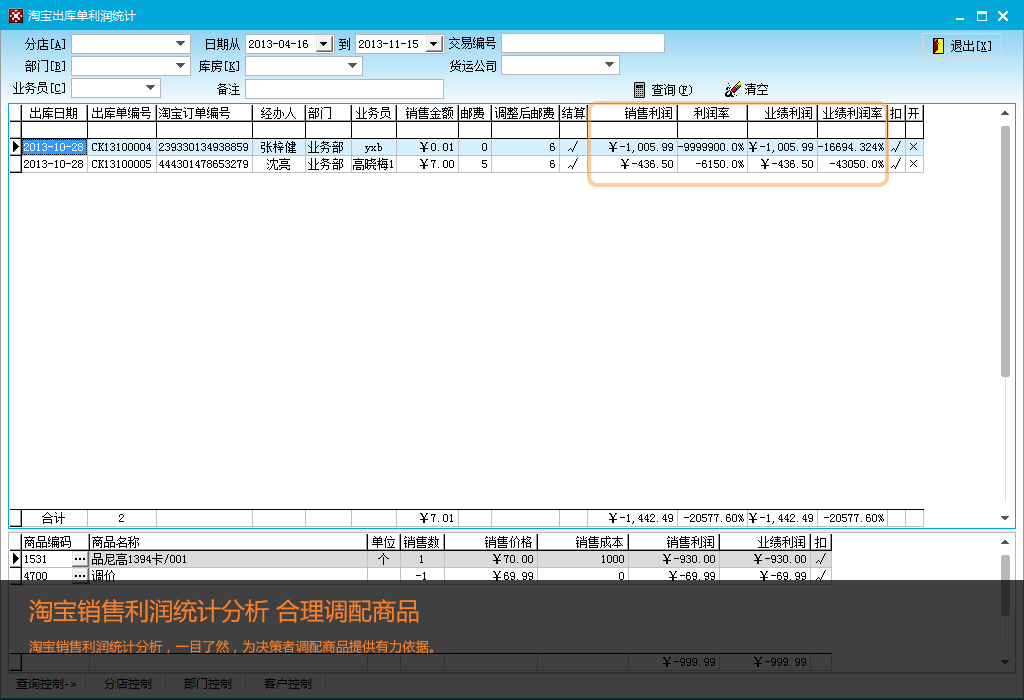The height and width of the screenshot is (700, 1024).
Task: Open the start date picker 2013-04-16
Action: 324,44
